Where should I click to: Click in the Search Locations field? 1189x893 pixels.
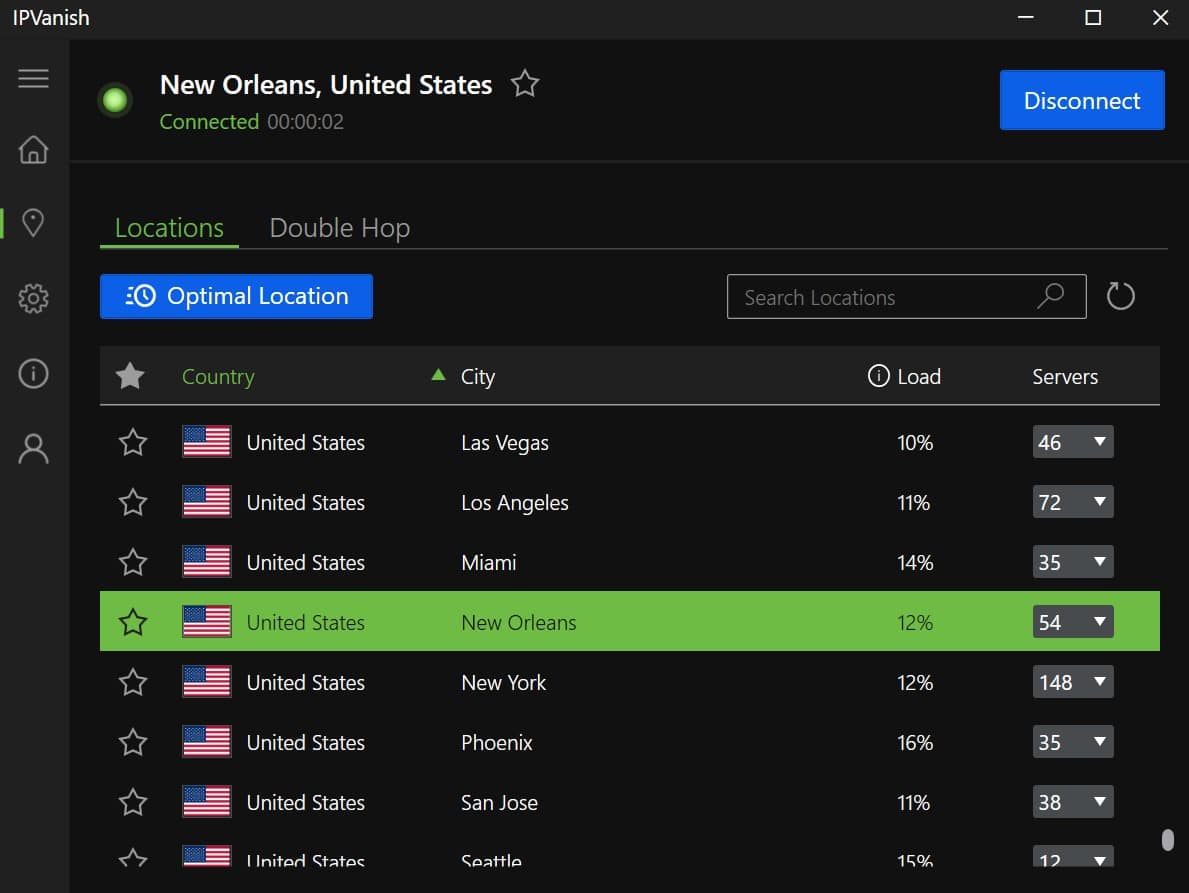(x=906, y=296)
